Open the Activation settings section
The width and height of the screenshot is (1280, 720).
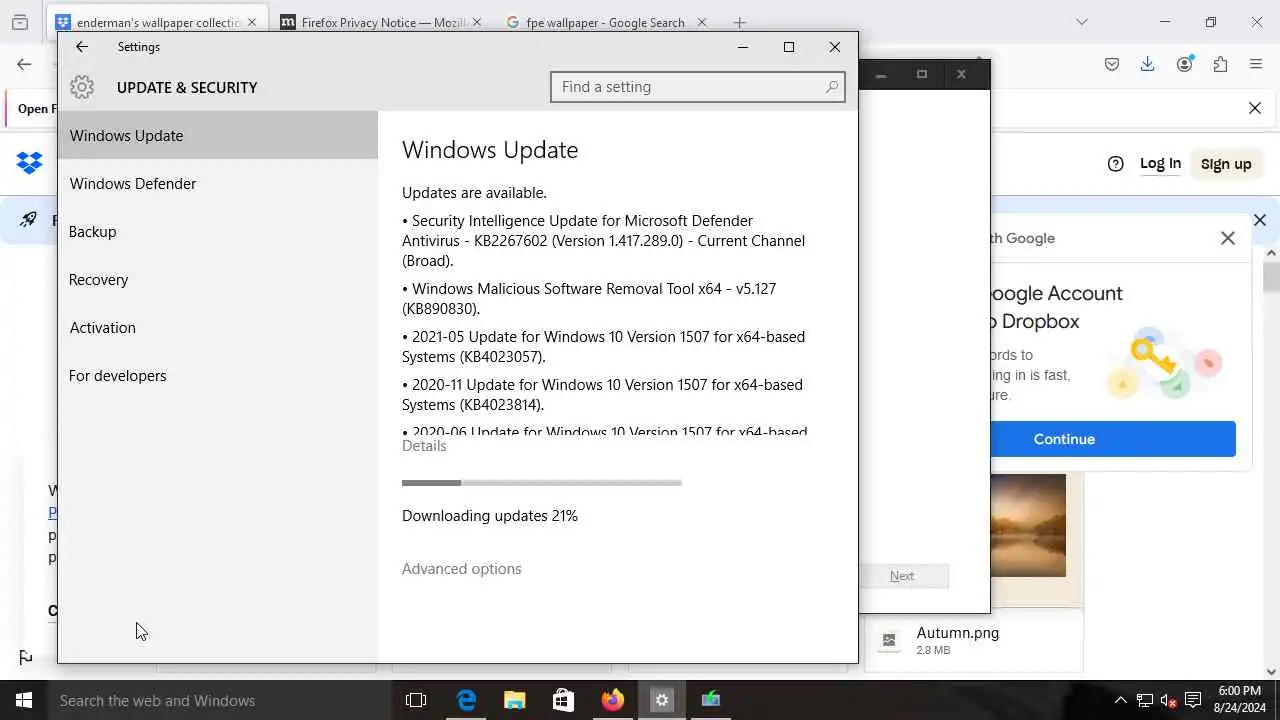click(x=218, y=327)
